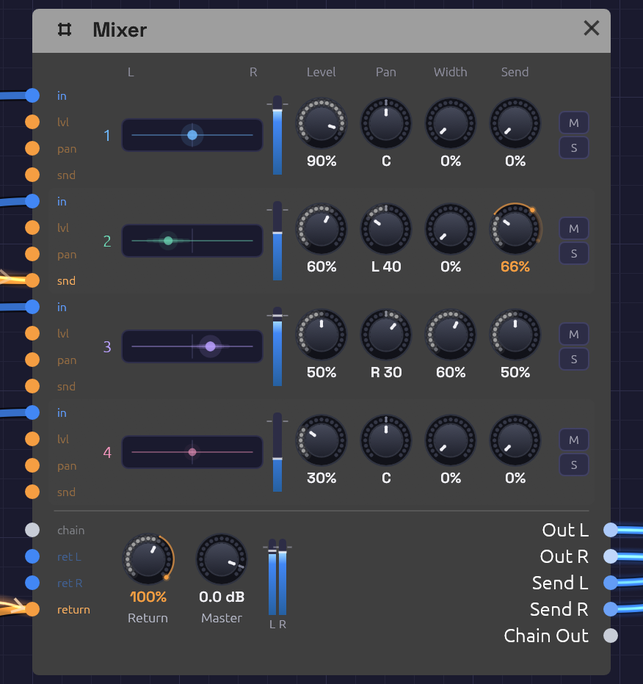Click channel 3 Send knob at 50%
Screen dimensions: 643x684
click(x=515, y=334)
